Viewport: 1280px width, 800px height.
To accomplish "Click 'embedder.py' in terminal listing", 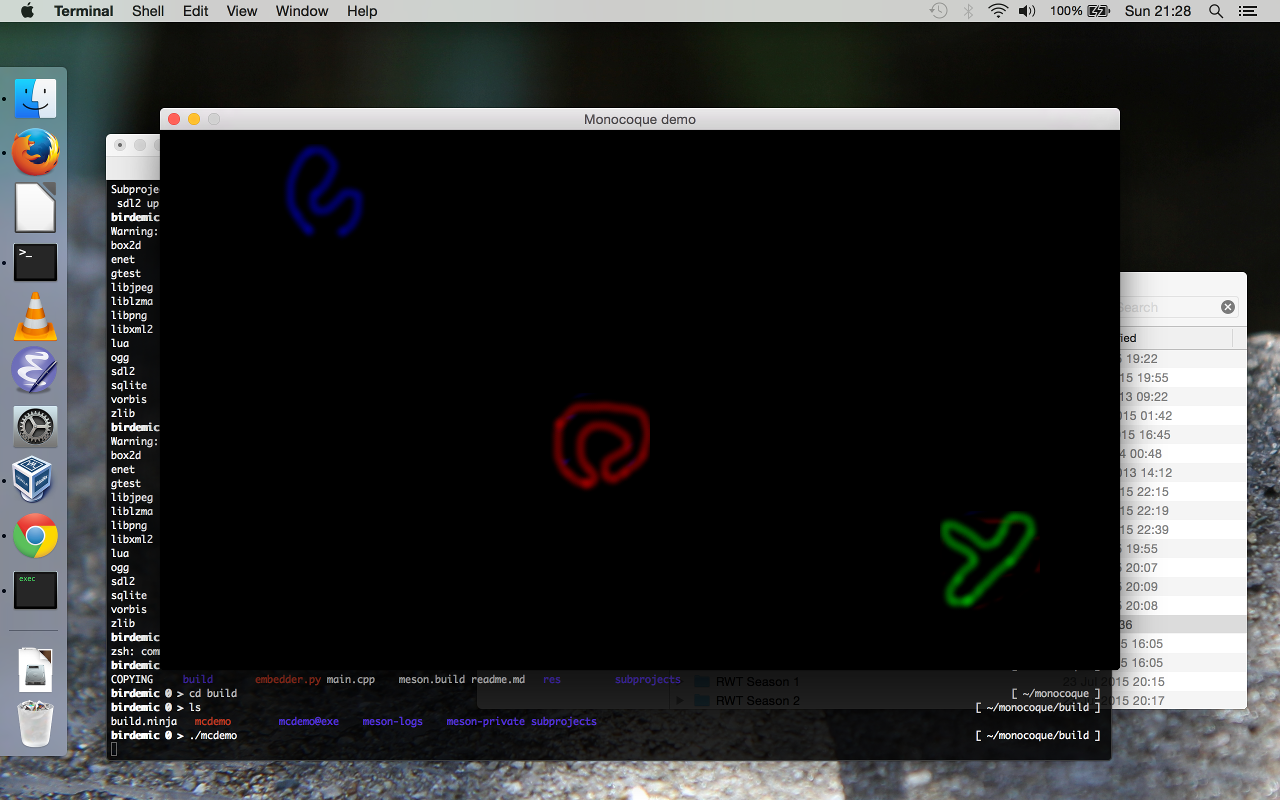I will click(288, 679).
